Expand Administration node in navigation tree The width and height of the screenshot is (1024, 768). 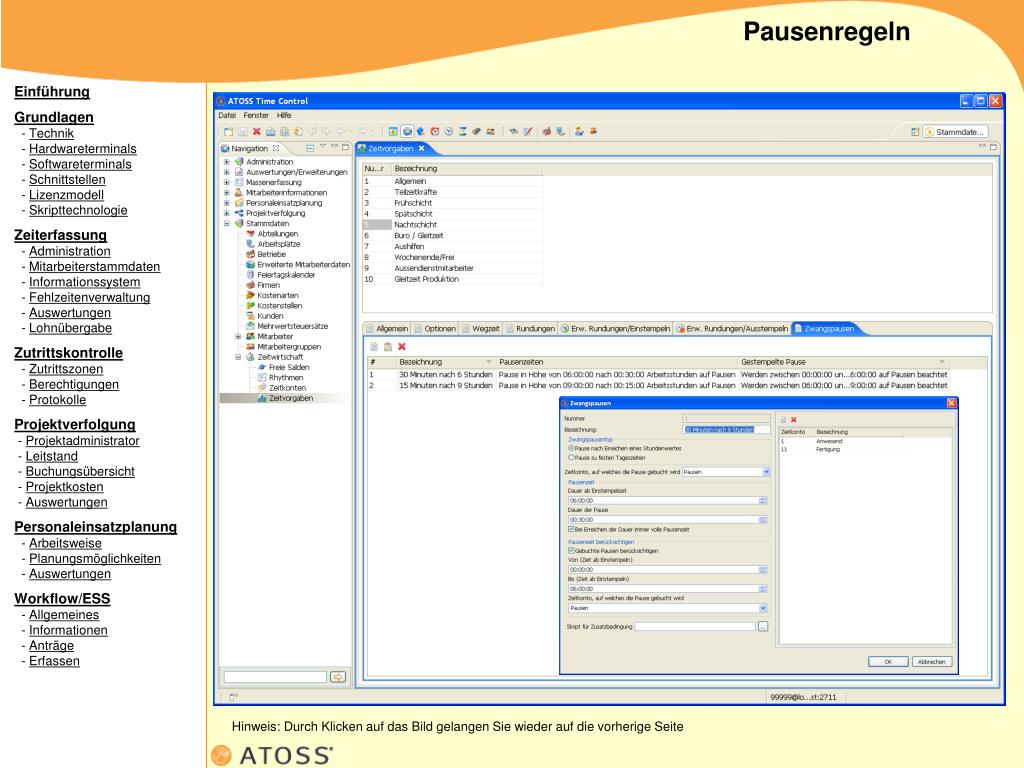coord(227,161)
